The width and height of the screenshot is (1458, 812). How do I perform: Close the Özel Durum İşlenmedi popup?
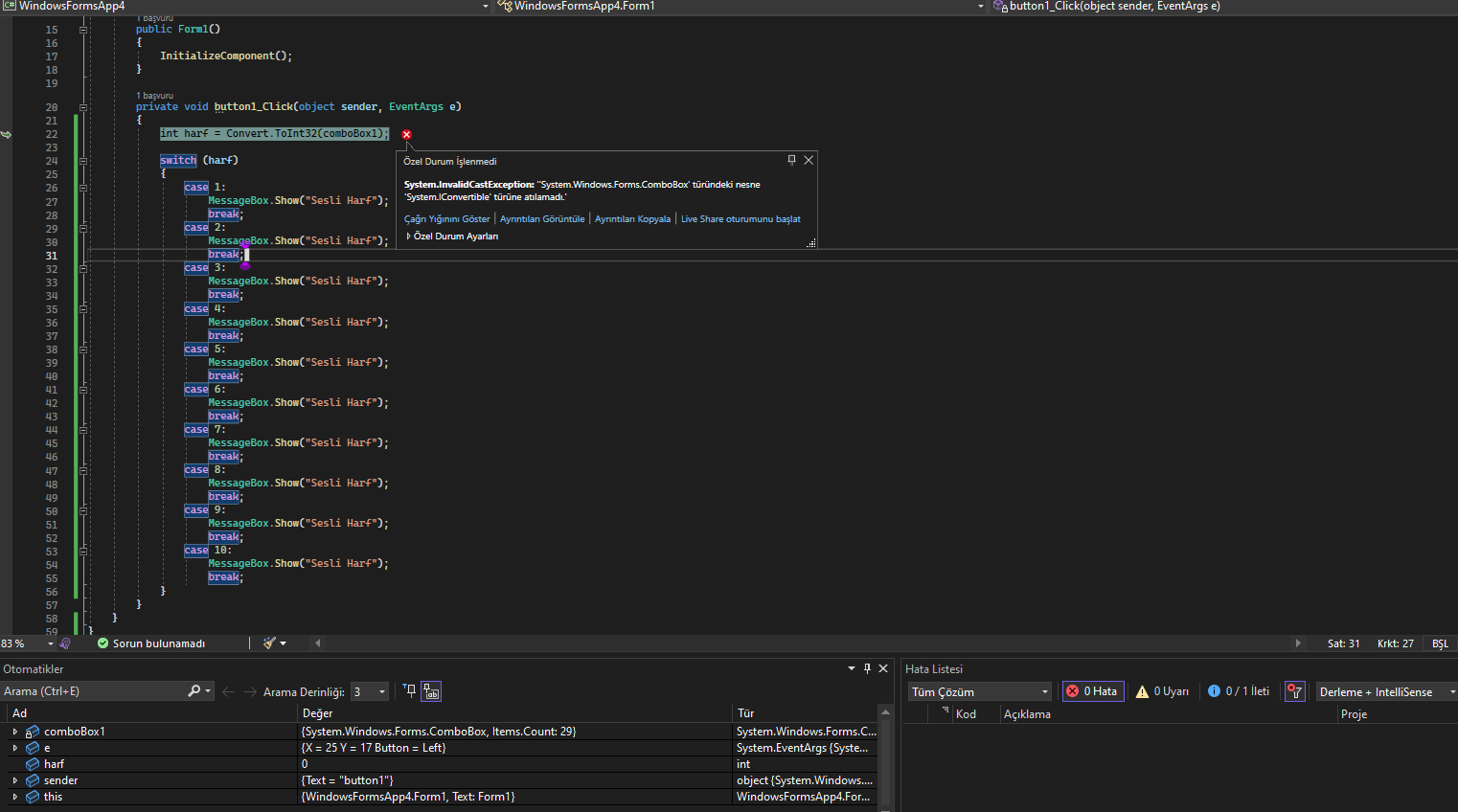click(x=809, y=160)
